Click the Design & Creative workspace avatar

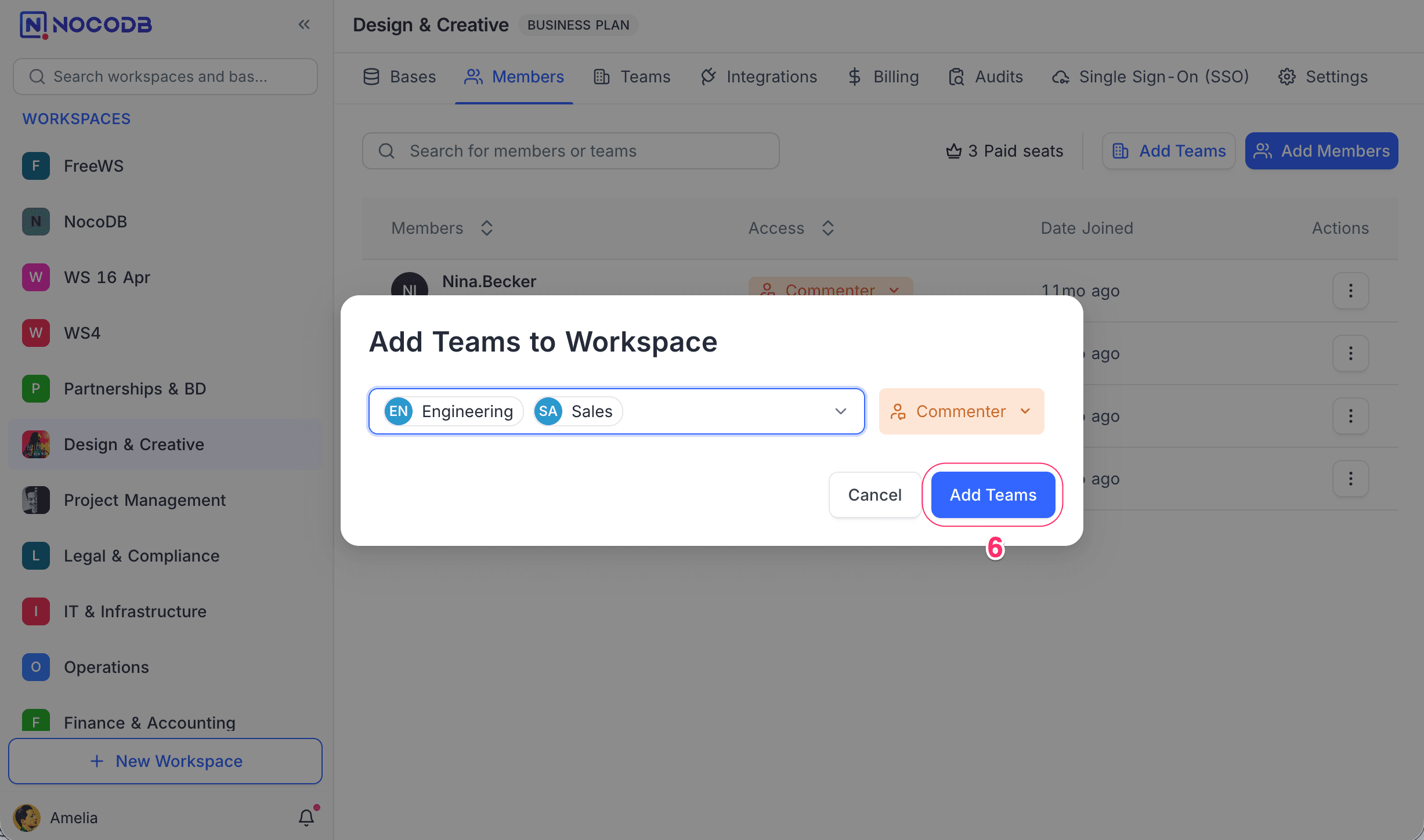[36, 444]
